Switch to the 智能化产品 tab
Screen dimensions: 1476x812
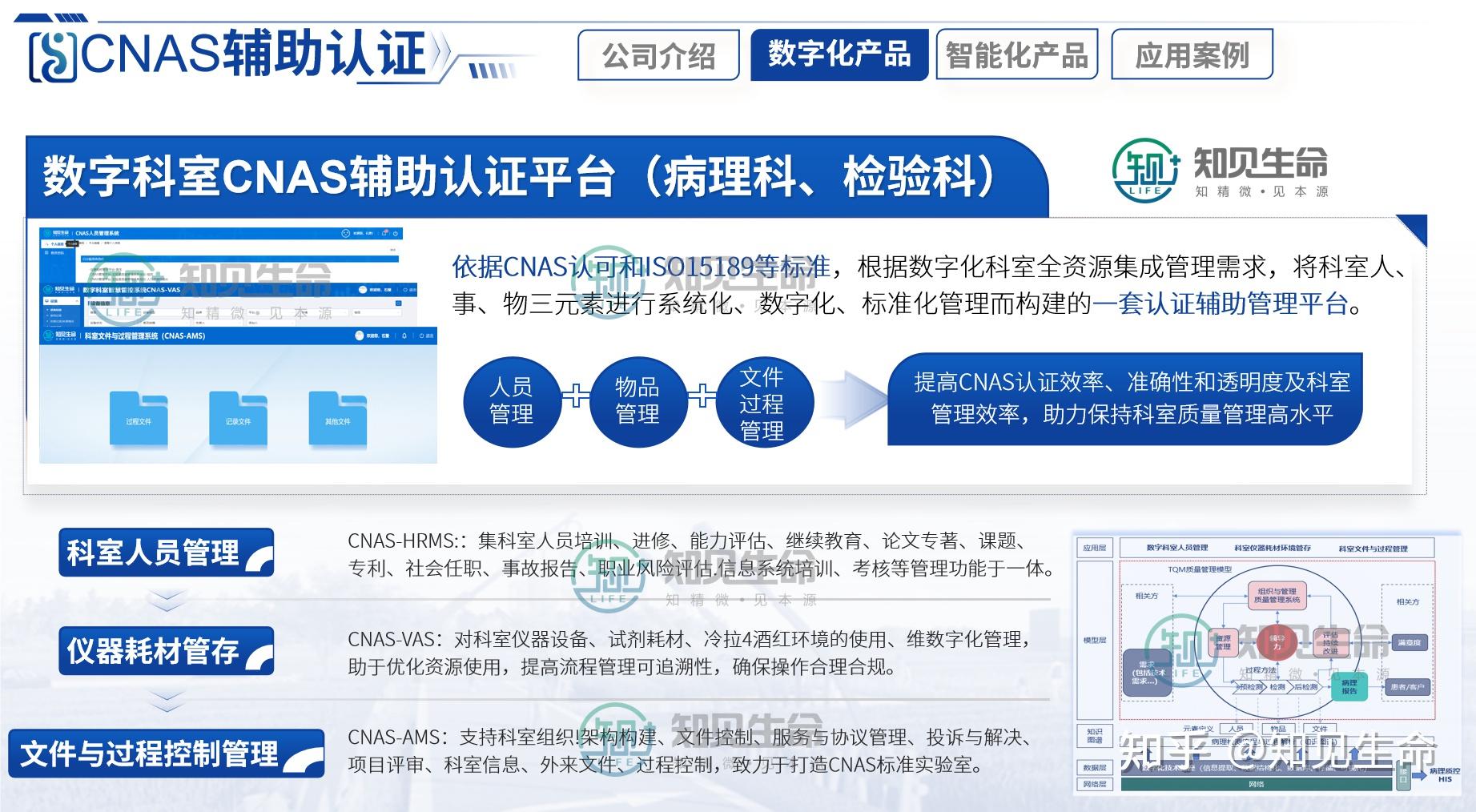1017,56
